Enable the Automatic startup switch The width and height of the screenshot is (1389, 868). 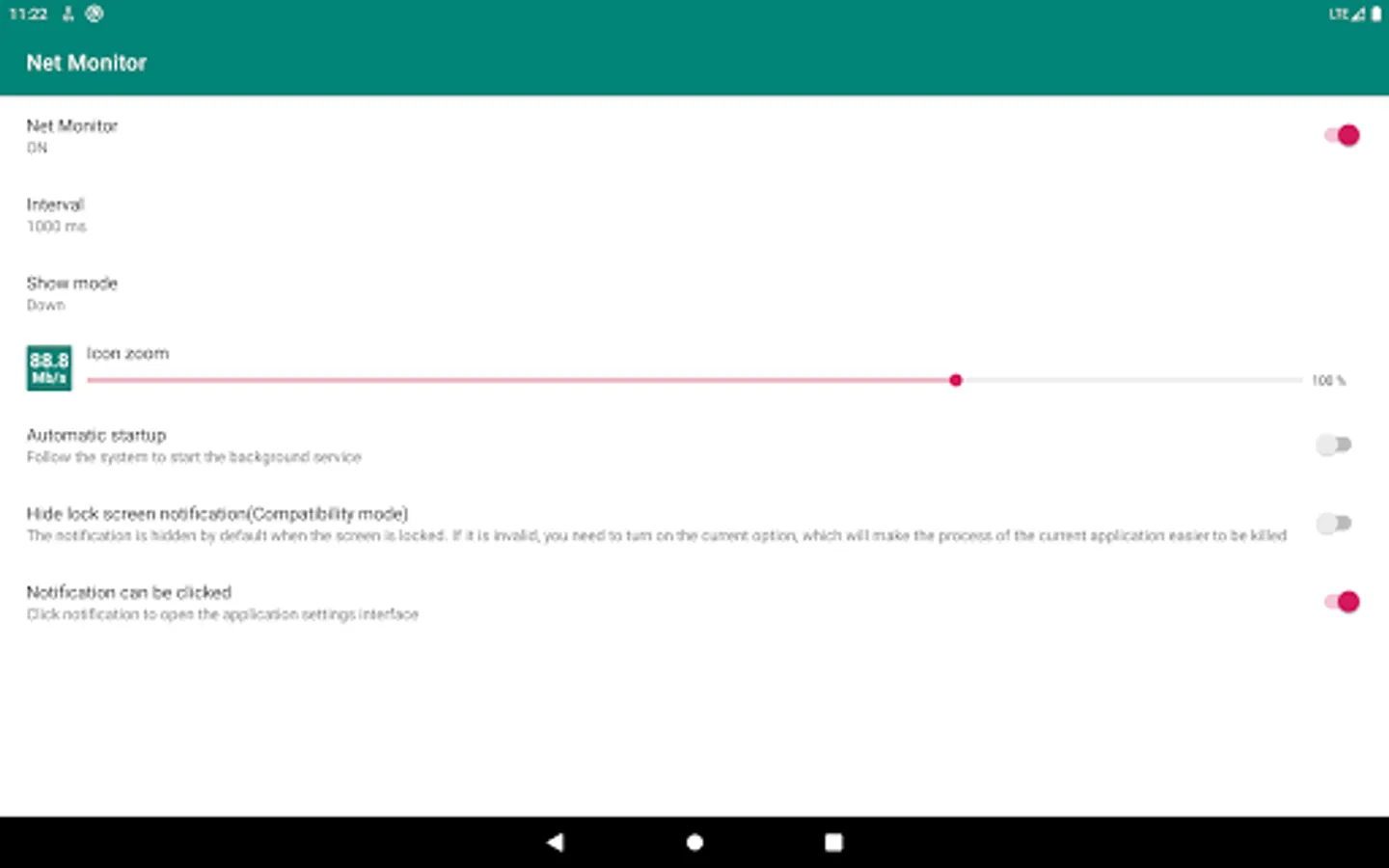tap(1334, 445)
